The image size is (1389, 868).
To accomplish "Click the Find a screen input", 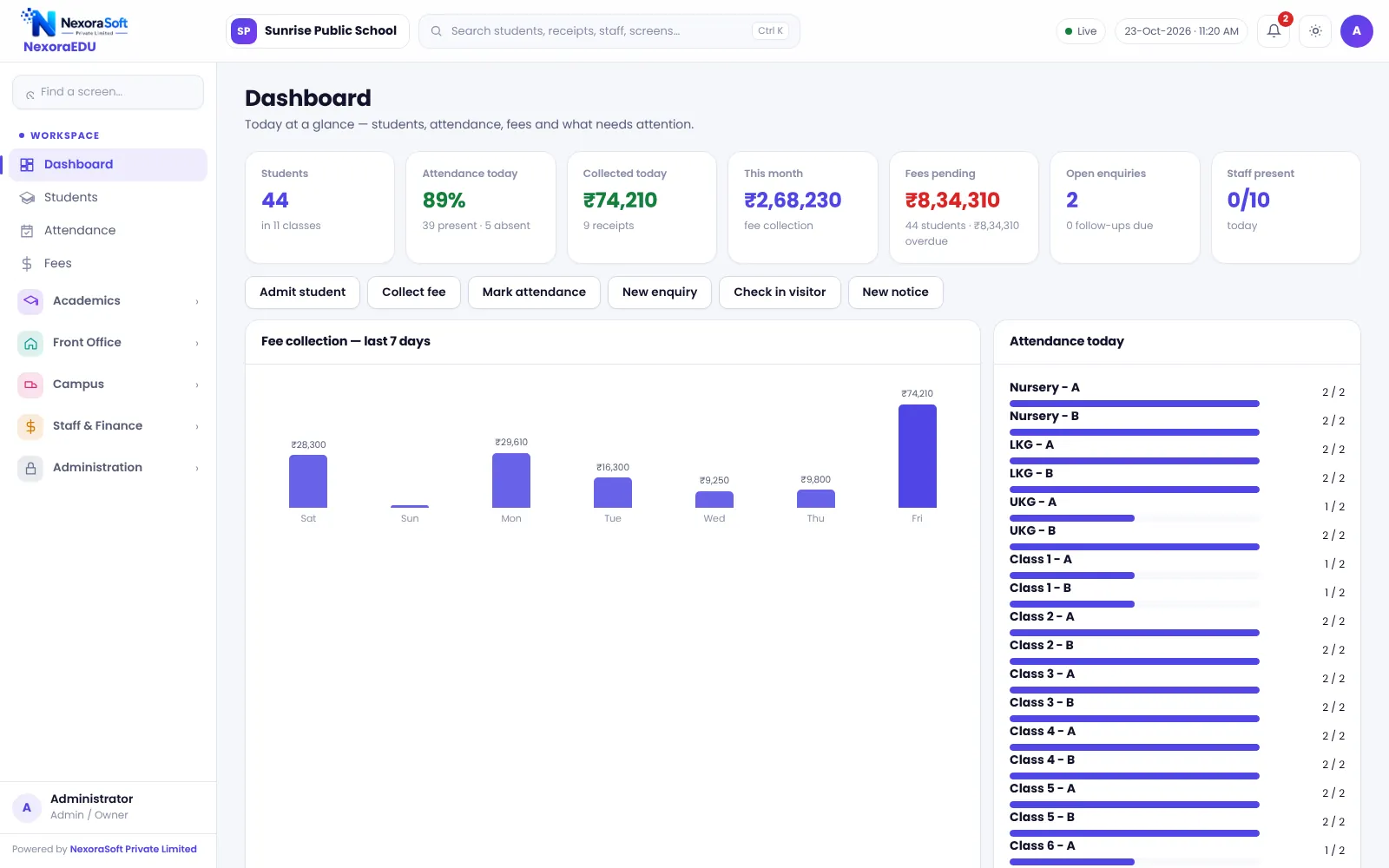I will (109, 92).
